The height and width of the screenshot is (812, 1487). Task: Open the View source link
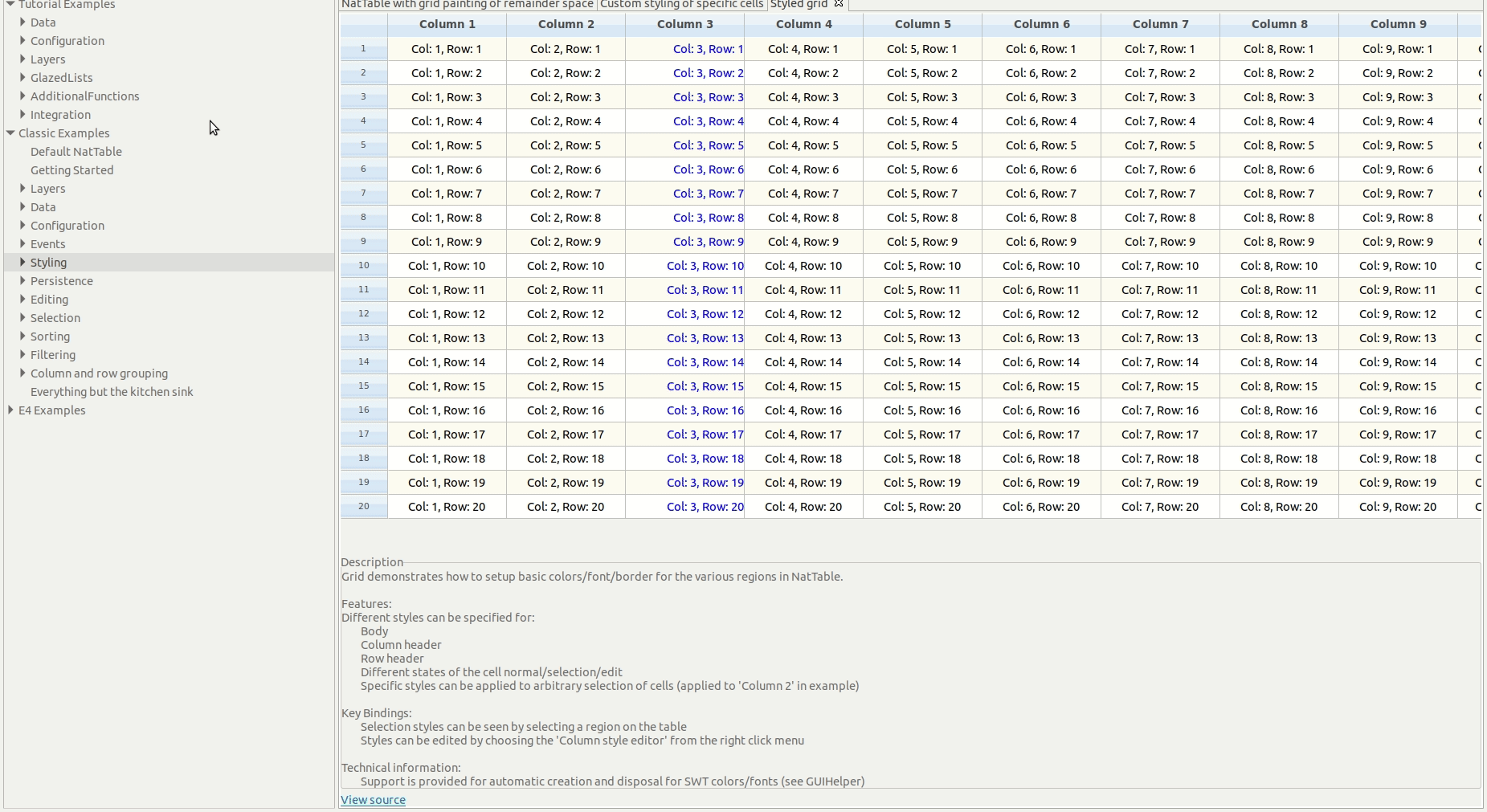click(374, 800)
